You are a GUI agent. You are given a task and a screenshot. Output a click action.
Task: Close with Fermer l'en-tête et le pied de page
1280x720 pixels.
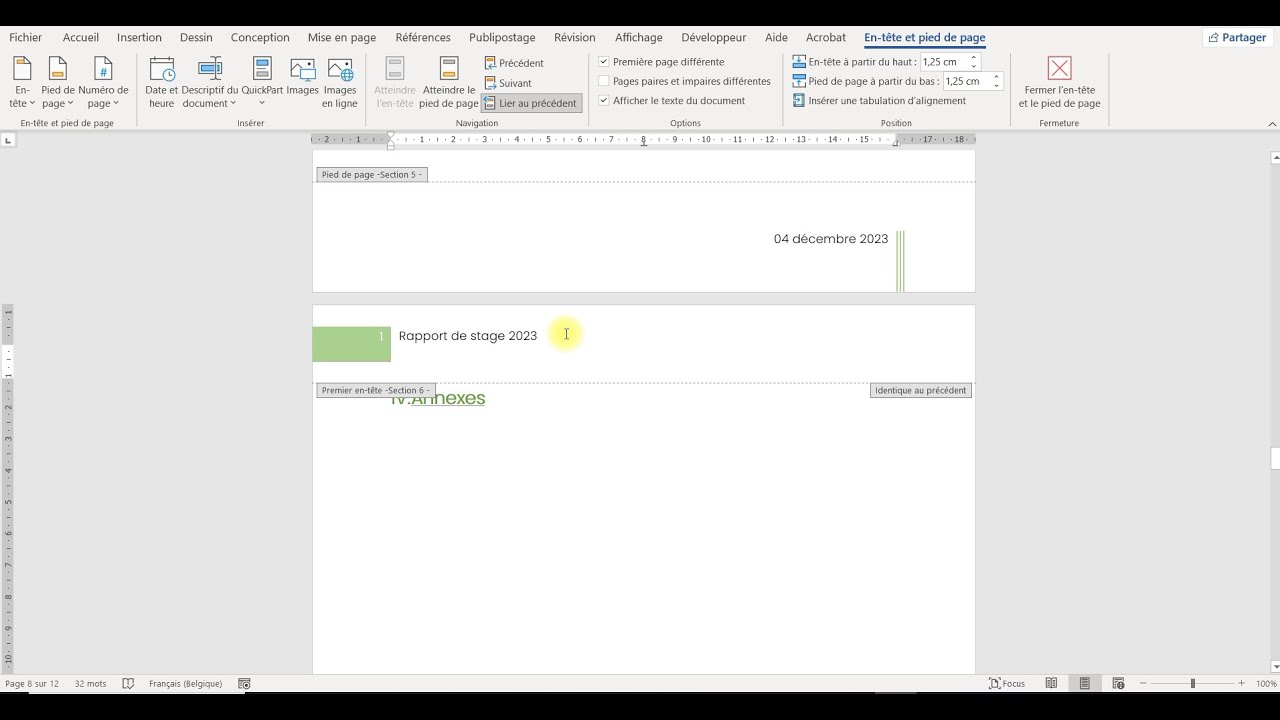coord(1059,83)
